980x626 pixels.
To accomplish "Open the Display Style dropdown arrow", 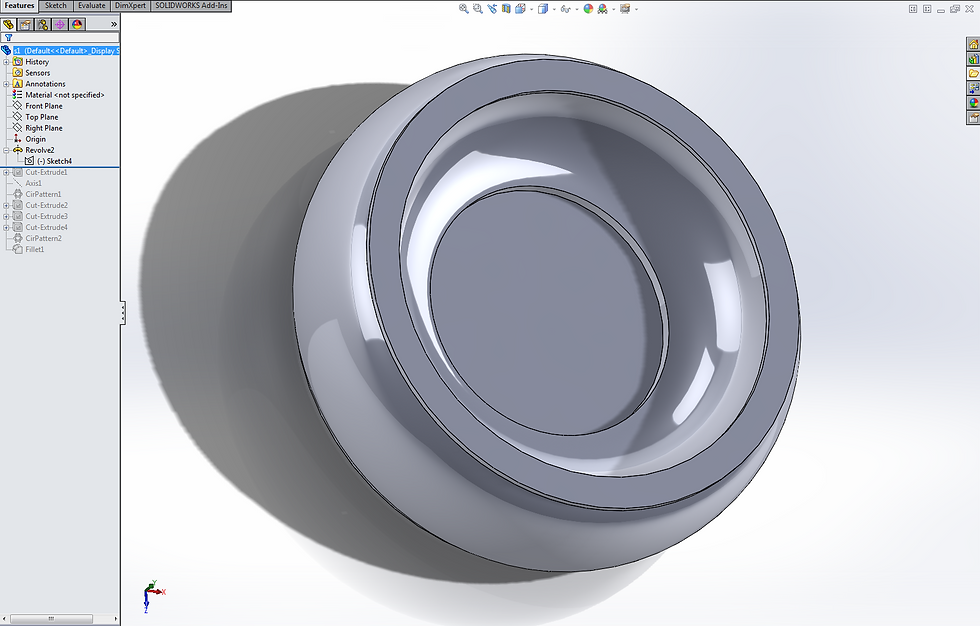I will click(x=554, y=9).
